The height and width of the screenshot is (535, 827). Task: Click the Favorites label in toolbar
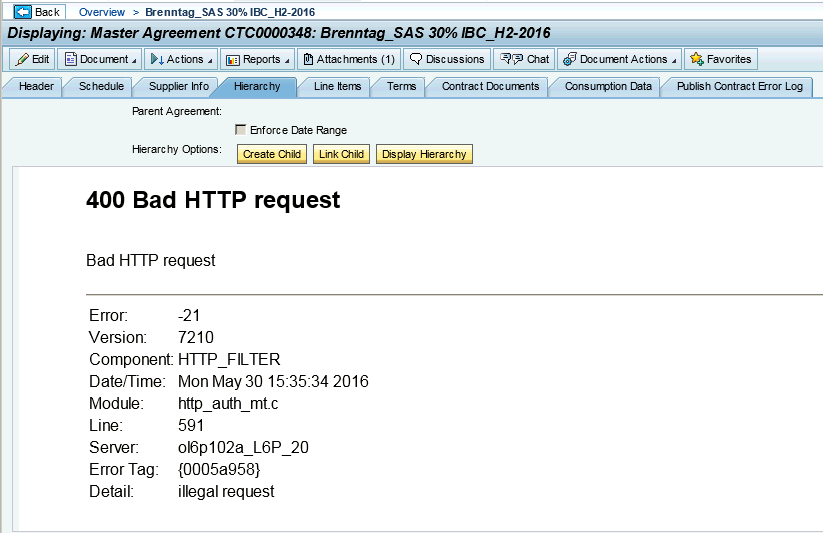pyautogui.click(x=729, y=59)
